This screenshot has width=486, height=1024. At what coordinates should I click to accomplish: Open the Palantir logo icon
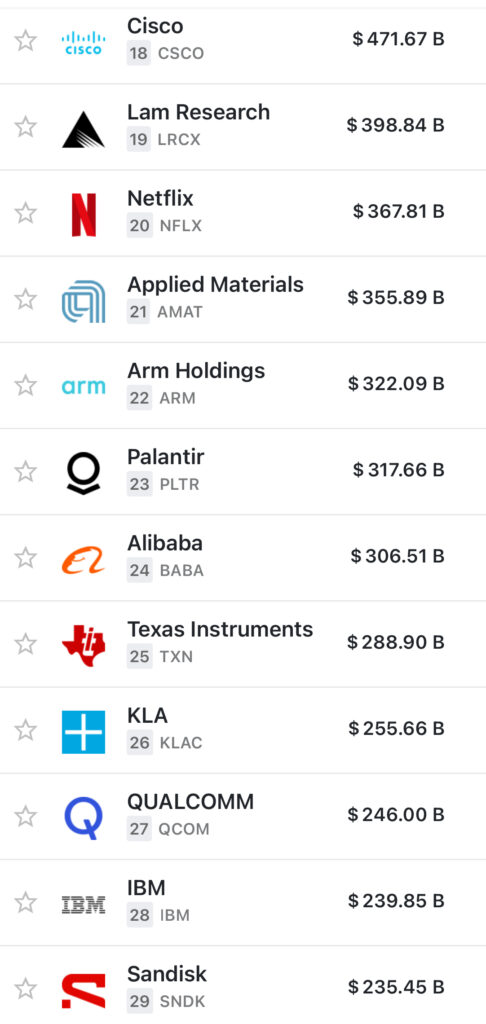click(x=83, y=473)
